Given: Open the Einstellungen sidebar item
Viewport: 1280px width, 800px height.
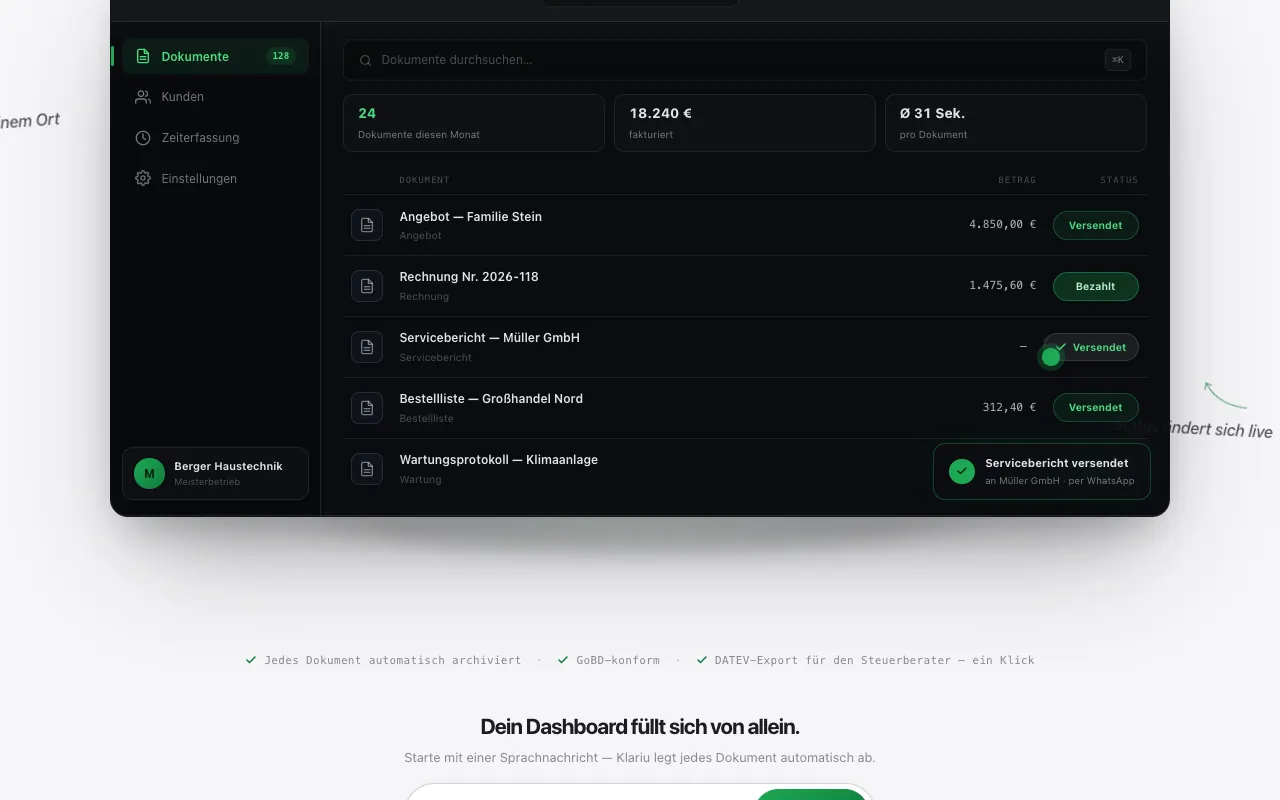Looking at the screenshot, I should [215, 179].
